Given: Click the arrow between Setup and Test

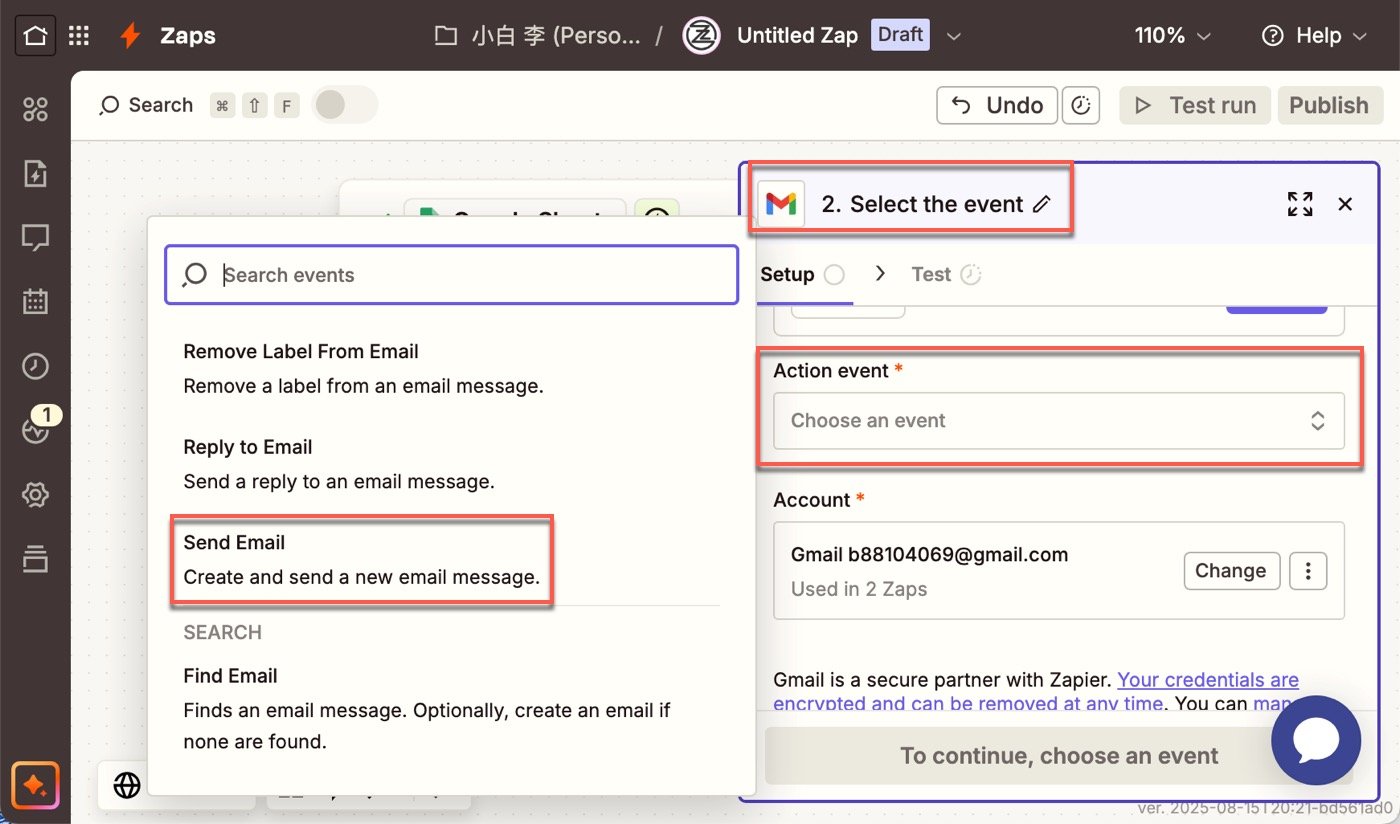Looking at the screenshot, I should point(880,274).
